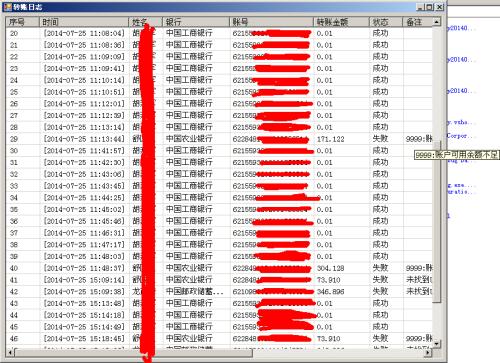The height and width of the screenshot is (363, 500).
Task: Click the scroll down arrow of the list
Action: (x=437, y=344)
